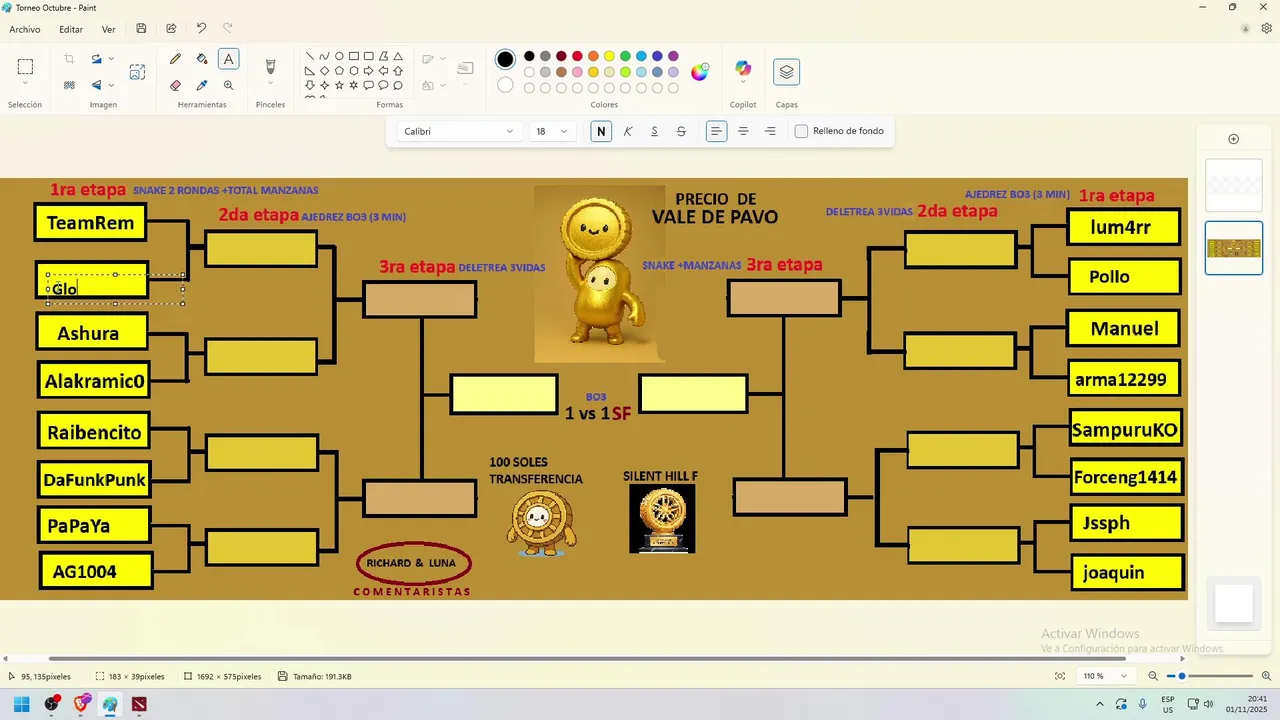This screenshot has height=720, width=1280.
Task: Align text to the center
Action: coord(743,131)
